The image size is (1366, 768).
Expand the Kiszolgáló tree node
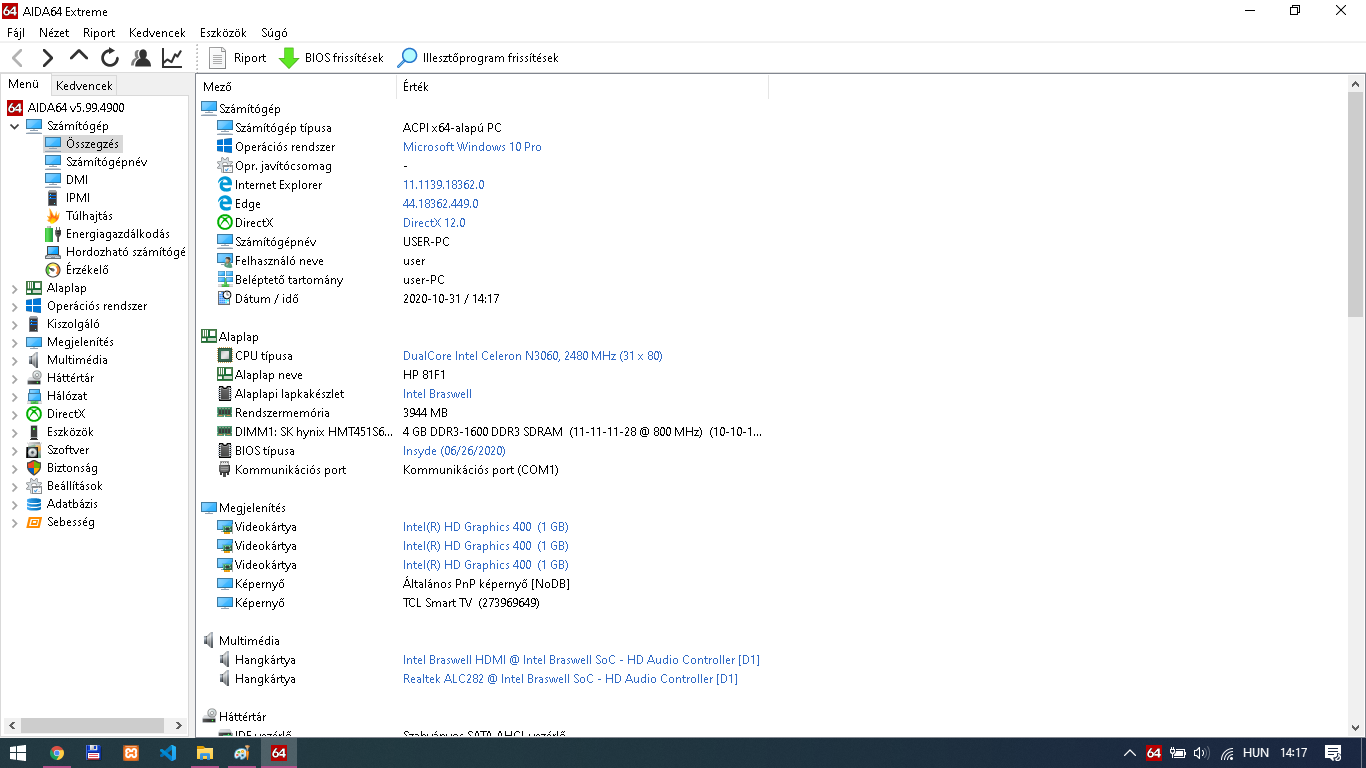click(x=14, y=324)
